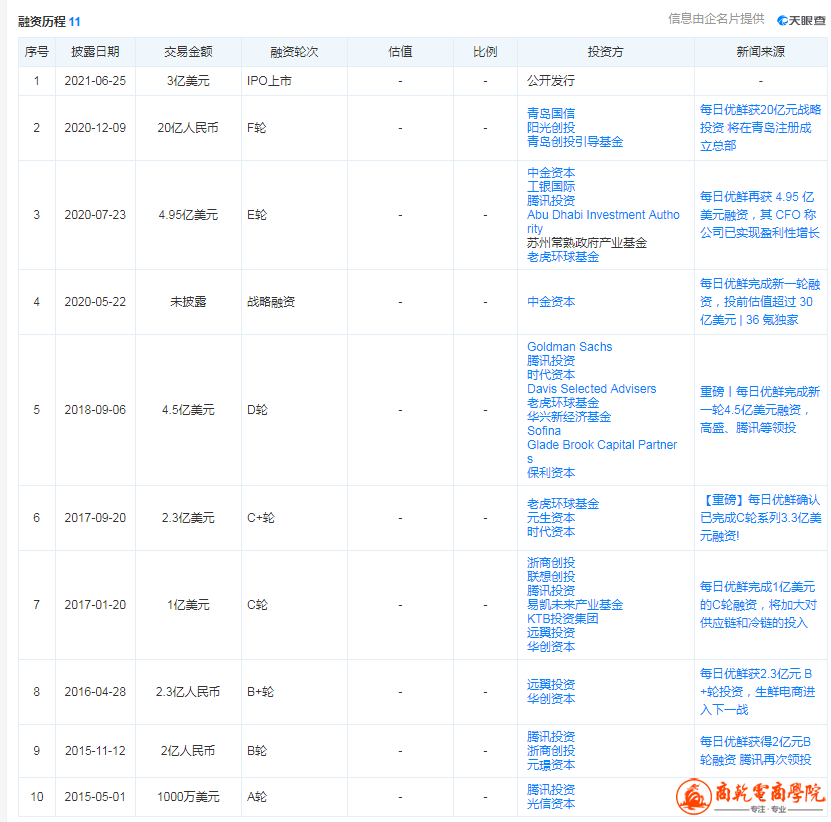The height and width of the screenshot is (822, 831).
Task: Open the Goldman Sachs investor link
Action: coord(569,347)
